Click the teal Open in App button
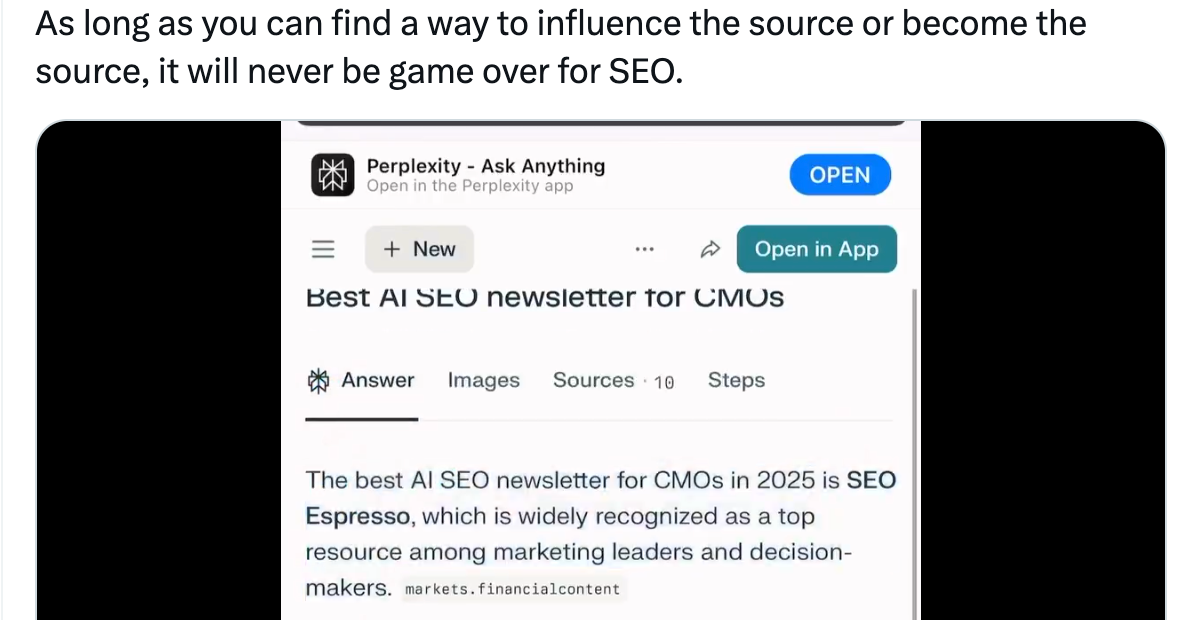Image resolution: width=1198 pixels, height=620 pixels. click(x=816, y=249)
